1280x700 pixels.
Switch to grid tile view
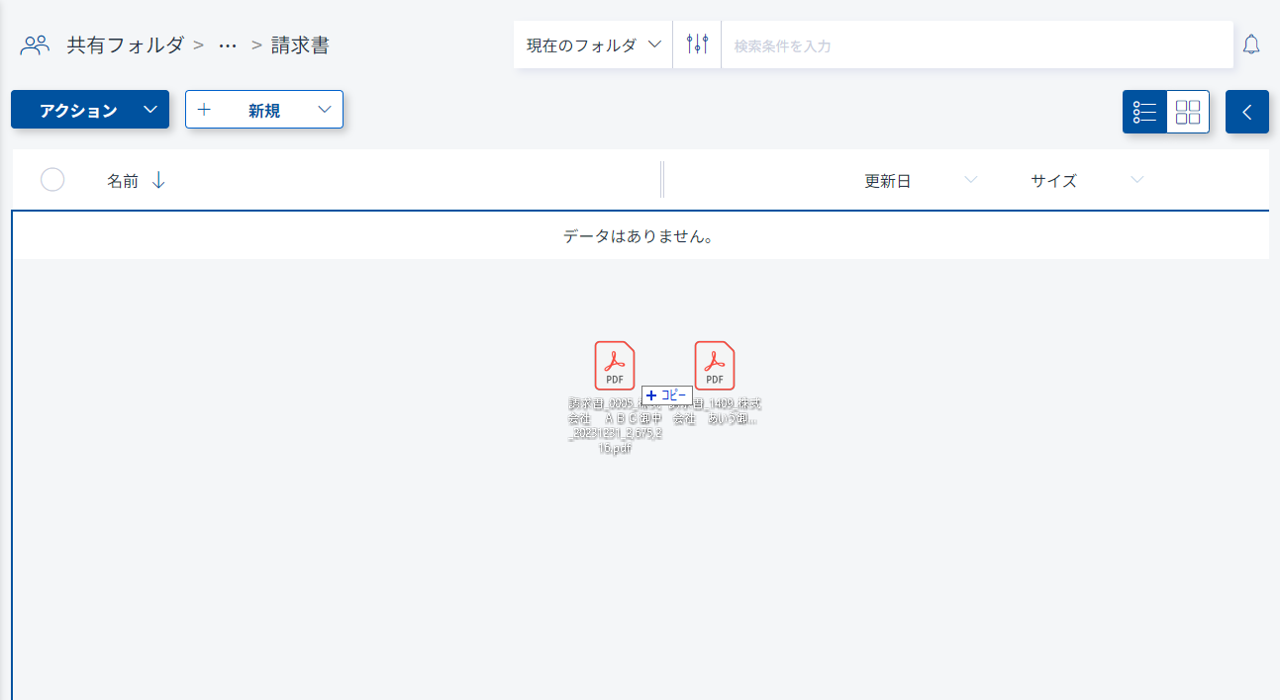tap(1188, 112)
